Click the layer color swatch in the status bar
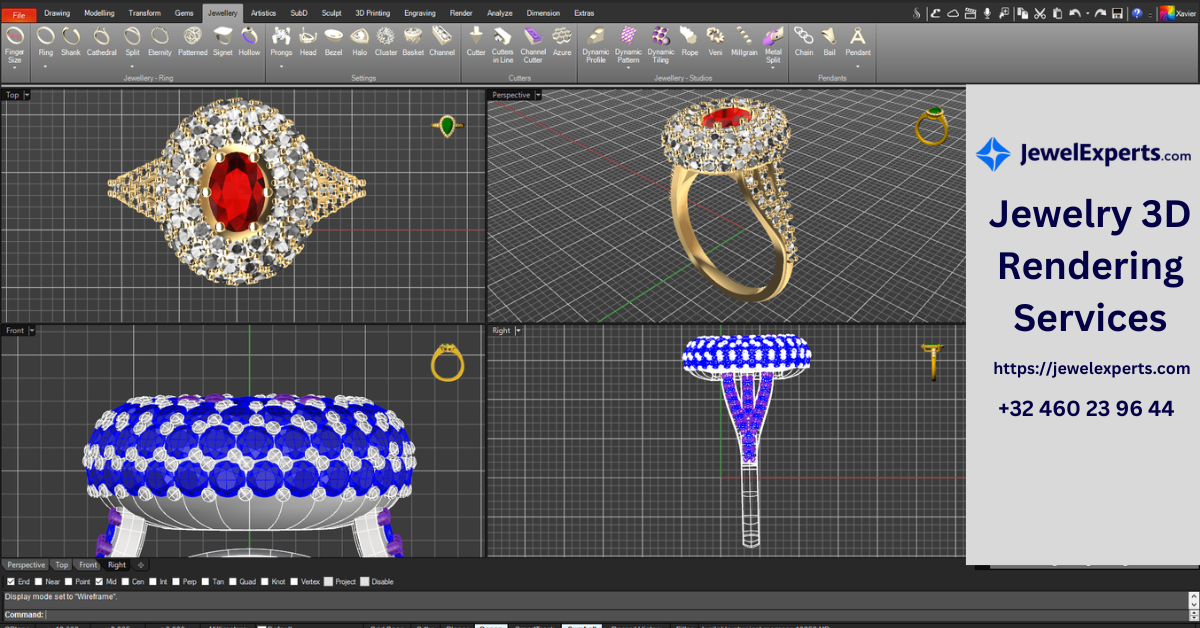The width and height of the screenshot is (1200, 628). pyautogui.click(x=261, y=624)
